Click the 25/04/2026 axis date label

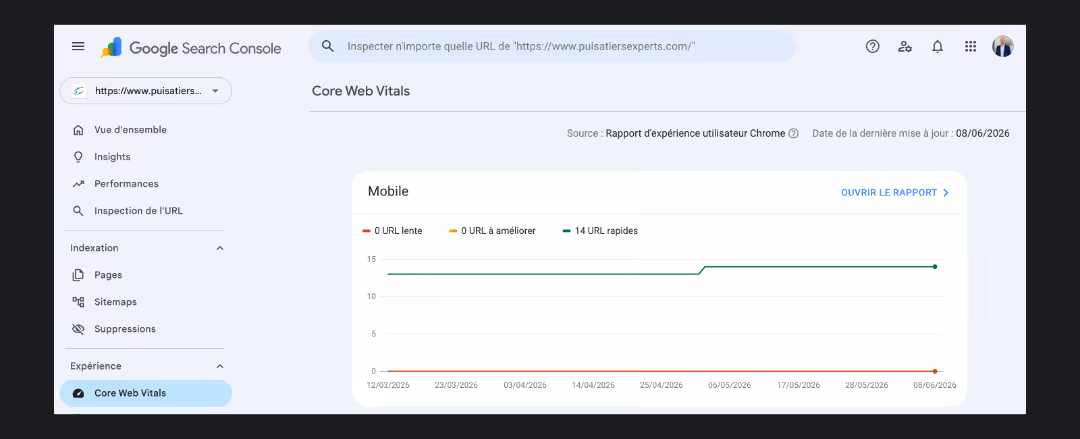[661, 385]
